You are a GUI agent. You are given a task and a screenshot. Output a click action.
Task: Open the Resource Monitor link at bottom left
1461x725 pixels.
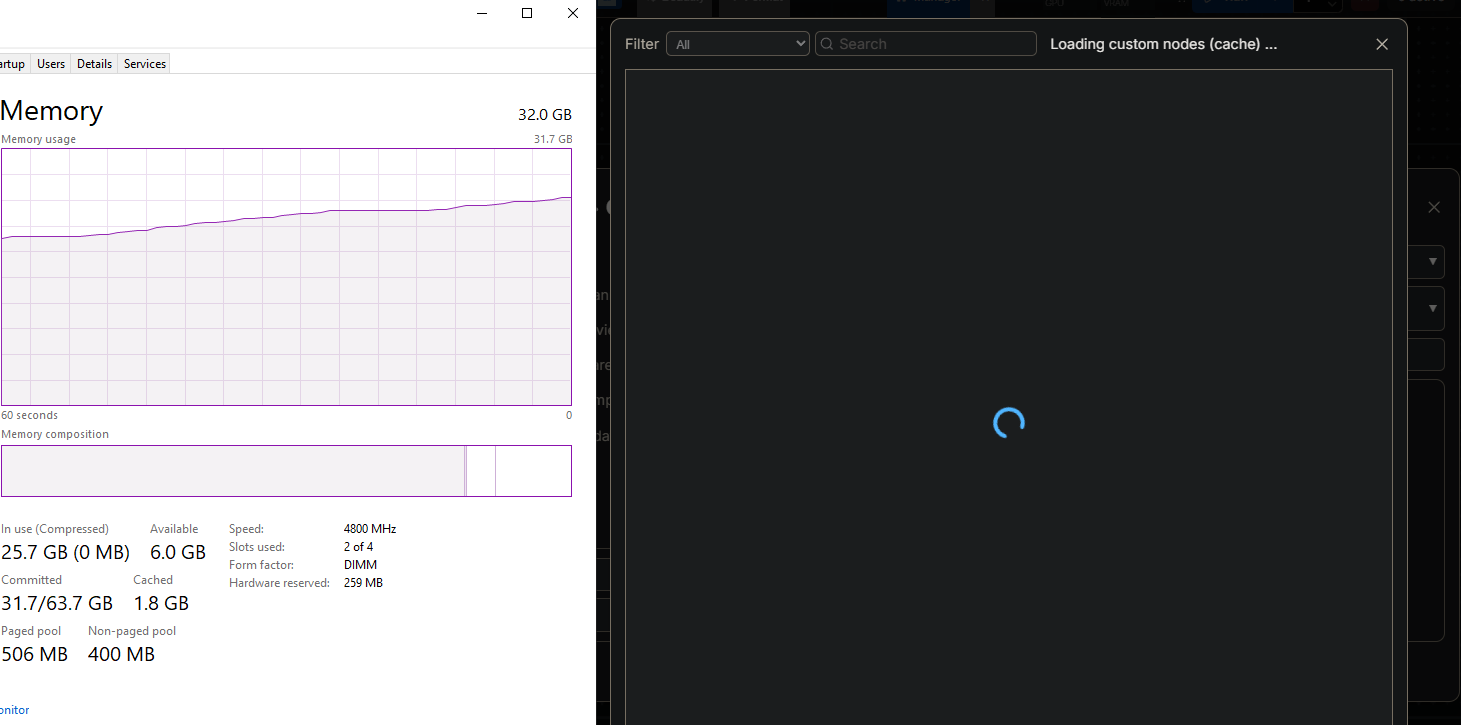pos(14,710)
